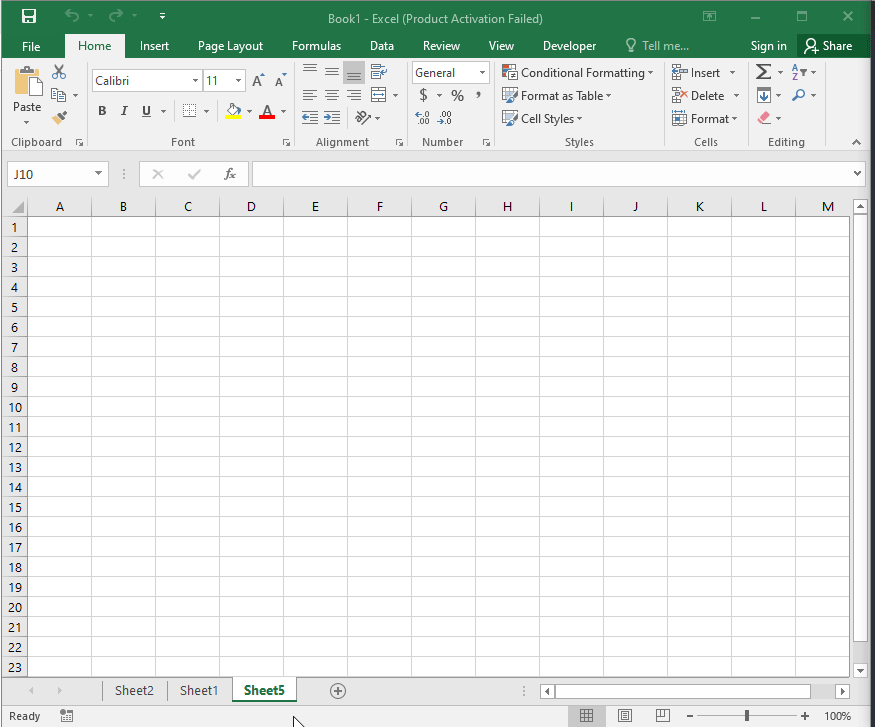Toggle Bold formatting
875x727 pixels.
point(102,111)
